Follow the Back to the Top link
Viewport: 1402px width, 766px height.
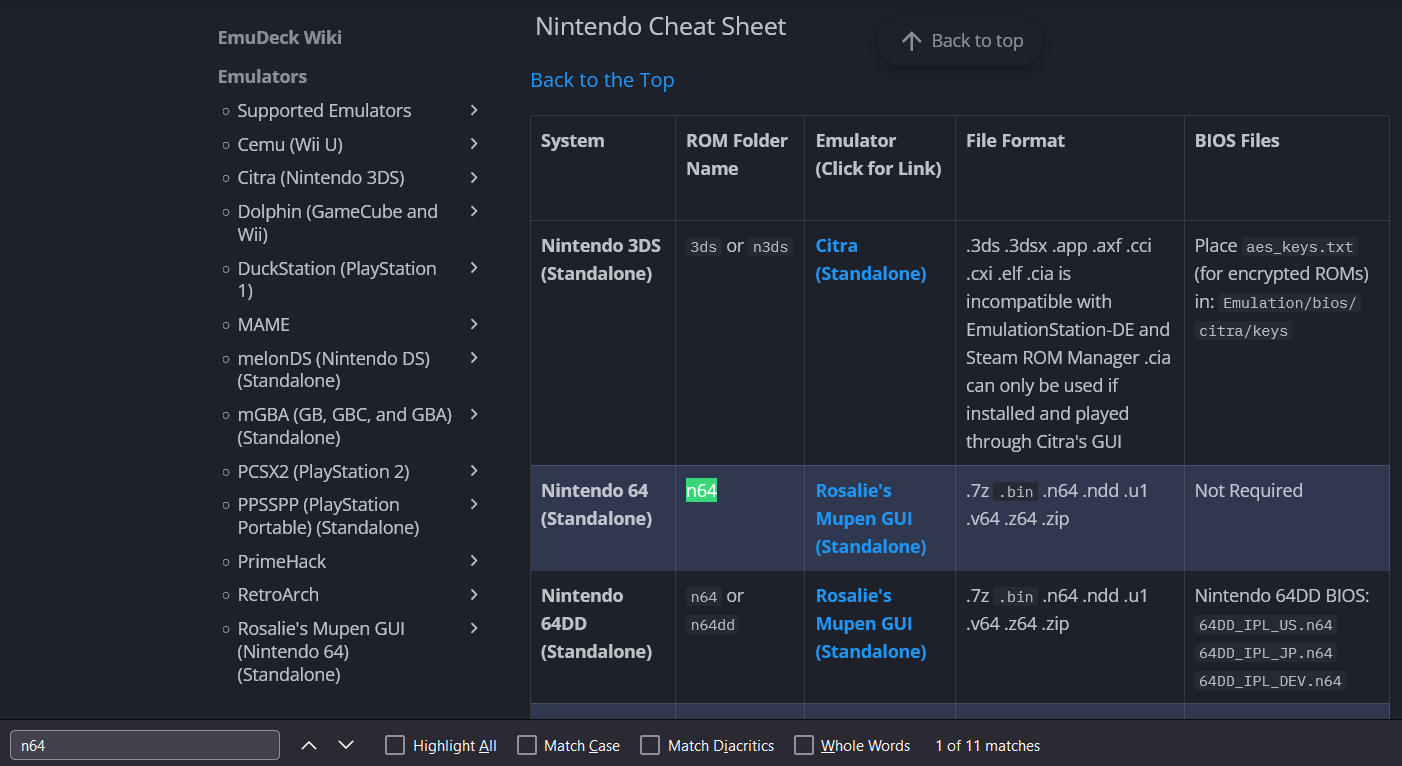[602, 80]
